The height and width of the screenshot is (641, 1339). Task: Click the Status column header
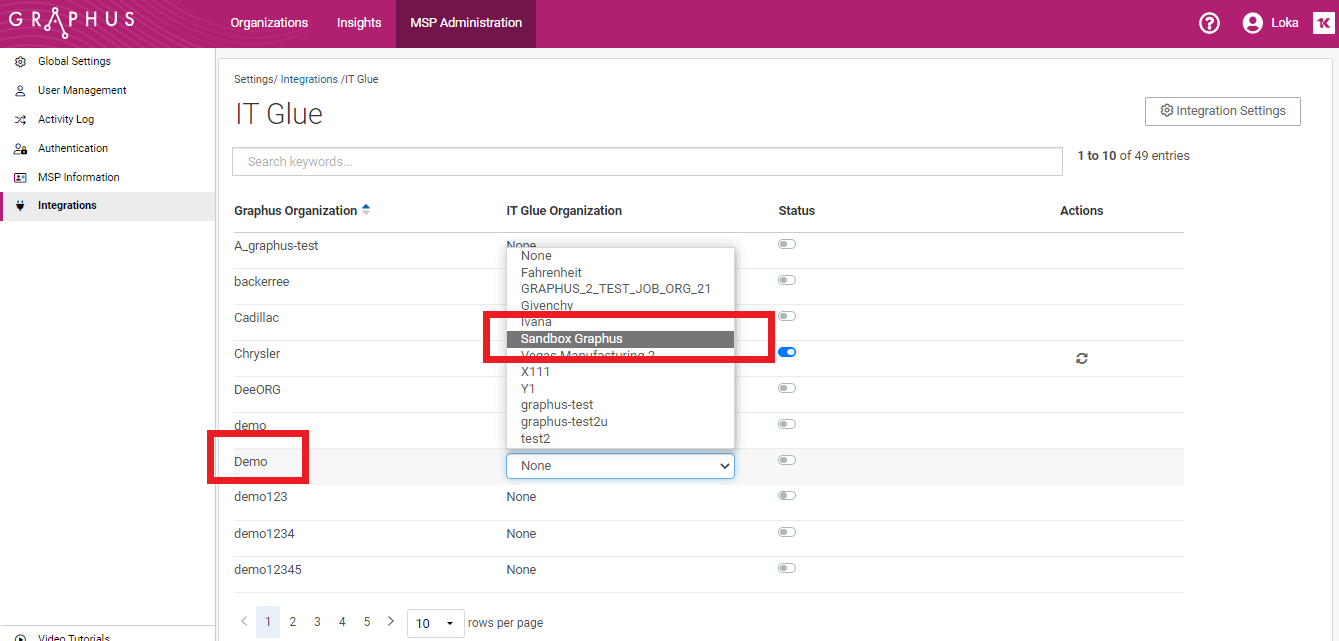pos(797,211)
